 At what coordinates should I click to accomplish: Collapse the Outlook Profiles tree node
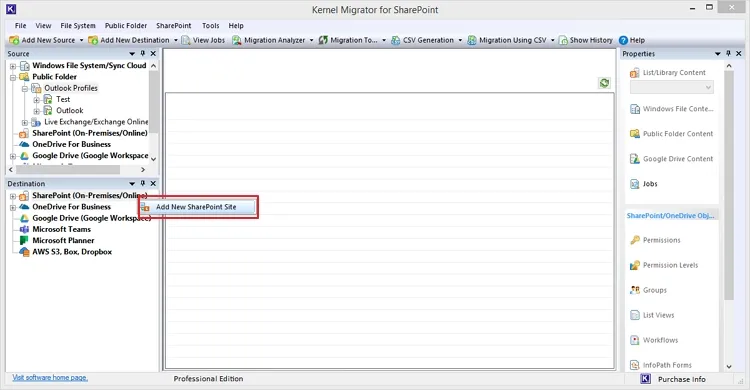[24, 89]
